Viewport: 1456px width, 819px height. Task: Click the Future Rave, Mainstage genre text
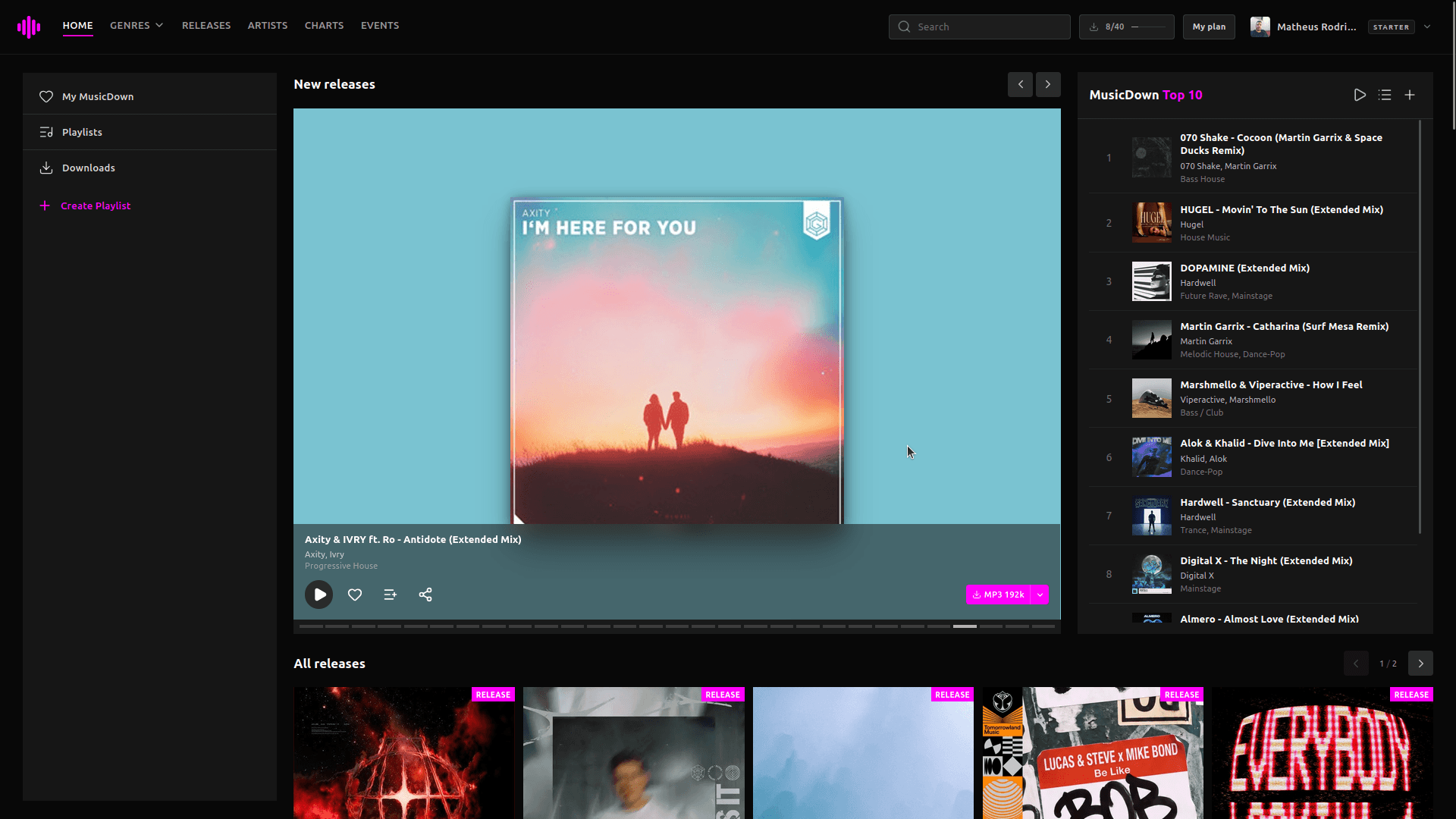1226,296
